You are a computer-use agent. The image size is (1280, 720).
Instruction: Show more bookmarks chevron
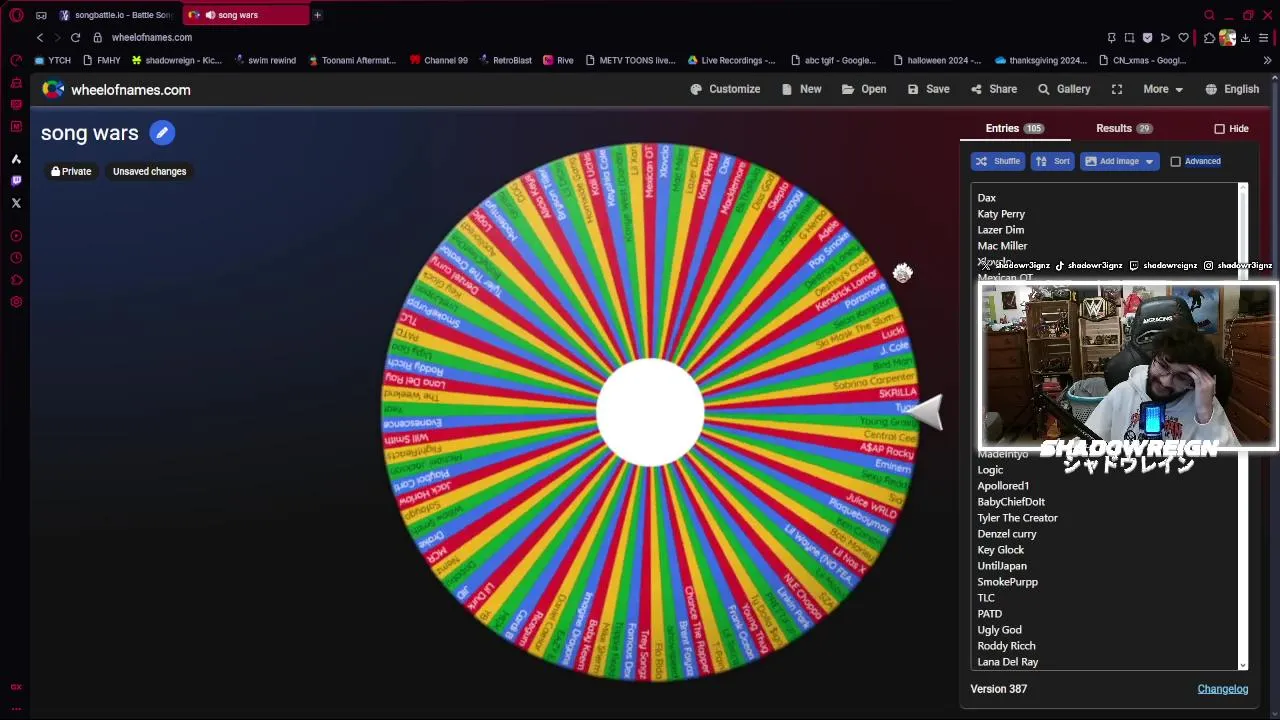point(1267,60)
